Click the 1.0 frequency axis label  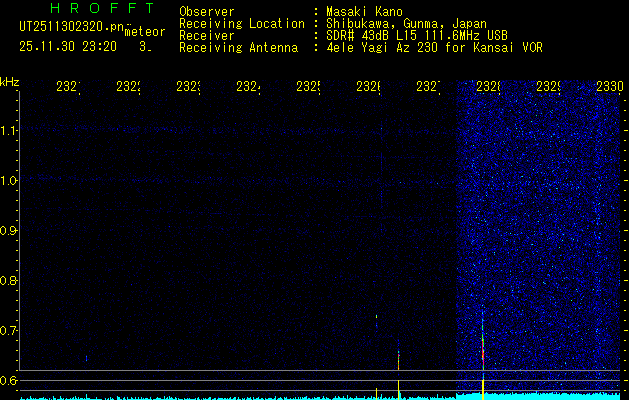[x=9, y=181]
